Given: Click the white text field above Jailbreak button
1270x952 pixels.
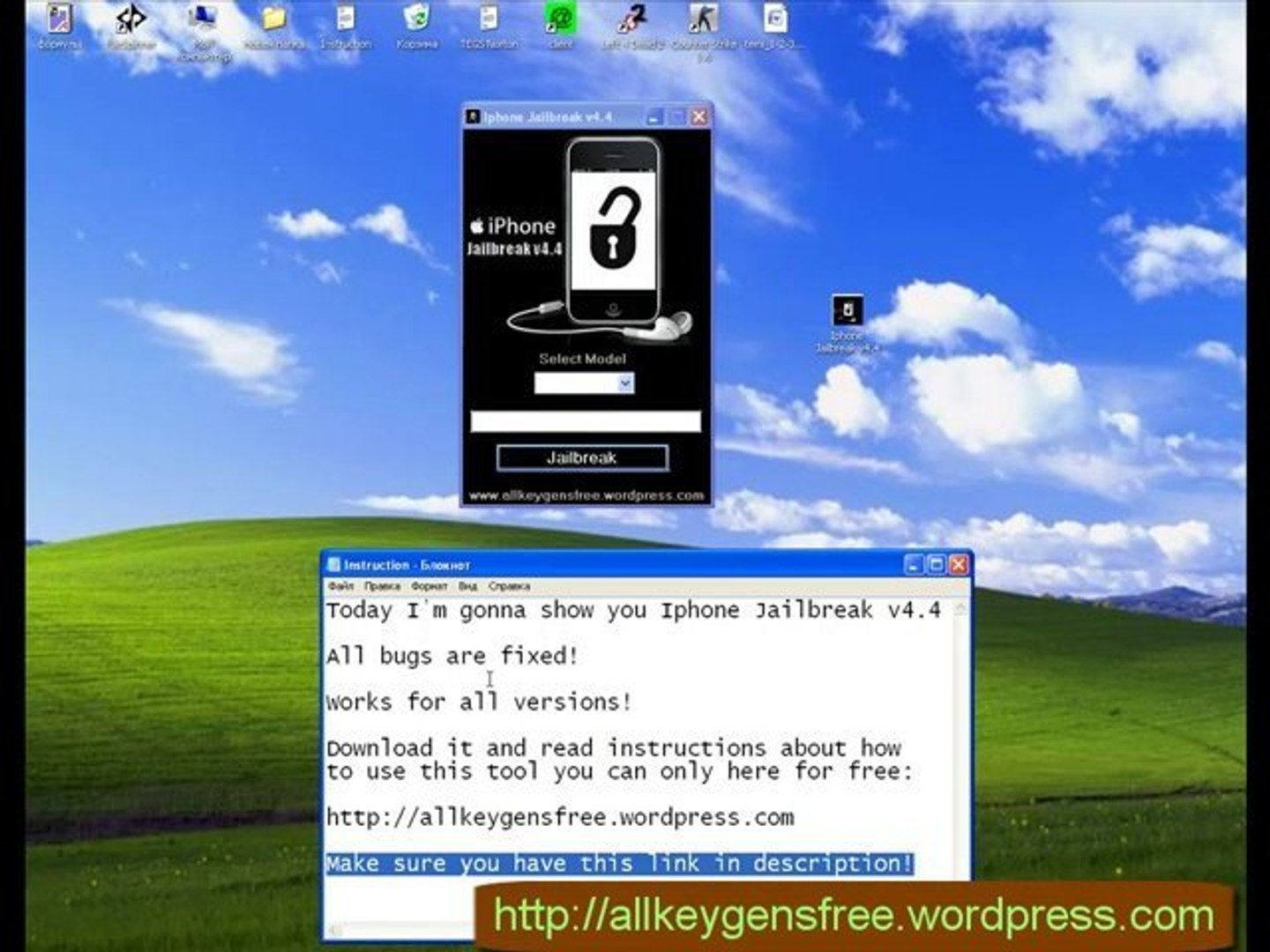Looking at the screenshot, I should click(x=586, y=421).
